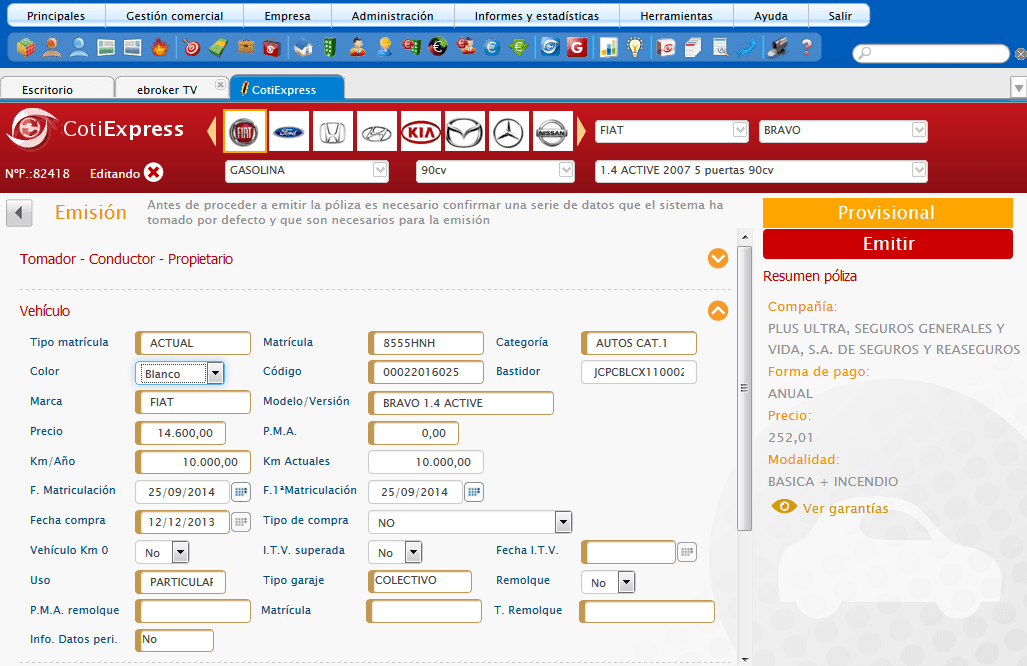Image resolution: width=1027 pixels, height=666 pixels.
Task: Open the Ayuda menu
Action: click(x=770, y=16)
